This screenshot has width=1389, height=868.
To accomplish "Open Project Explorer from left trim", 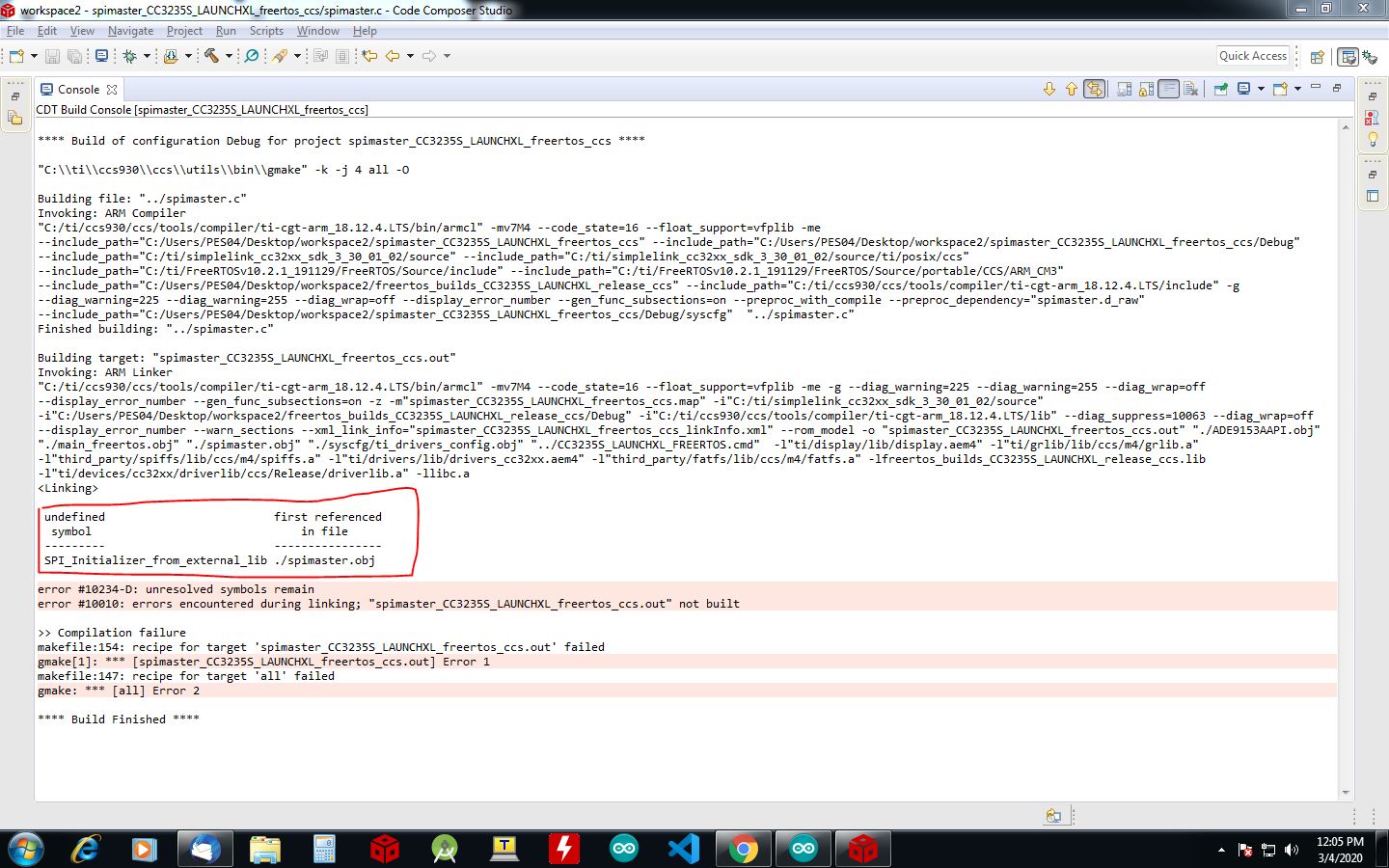I will click(14, 118).
